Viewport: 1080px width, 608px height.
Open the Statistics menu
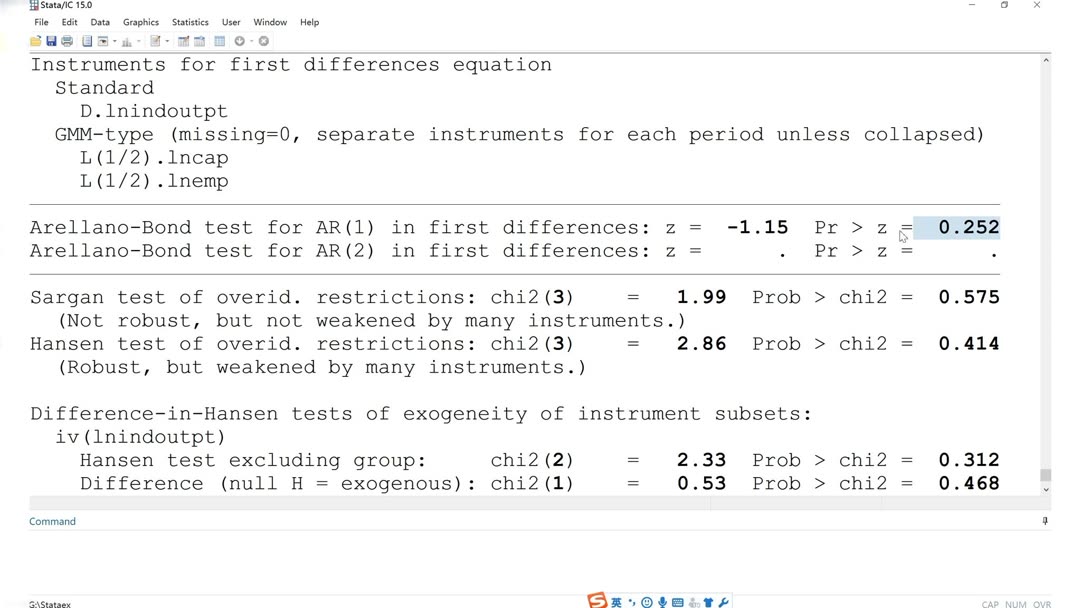pyautogui.click(x=190, y=22)
